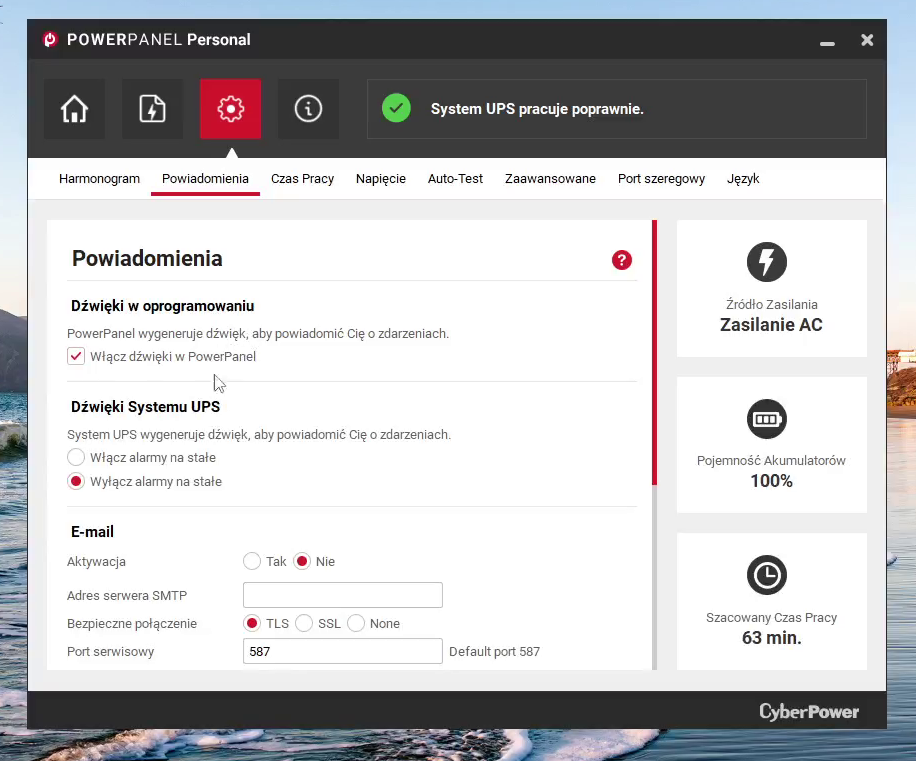Go to the Zaawansowane tab
The height and width of the screenshot is (761, 916).
[x=550, y=179]
